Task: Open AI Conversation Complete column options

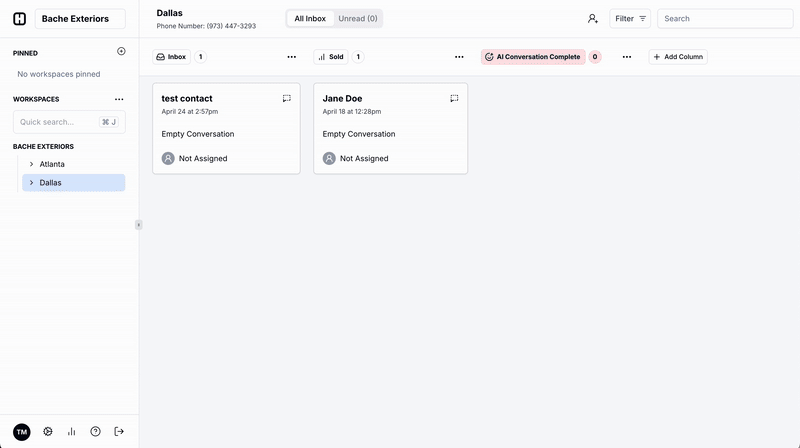Action: 627,57
